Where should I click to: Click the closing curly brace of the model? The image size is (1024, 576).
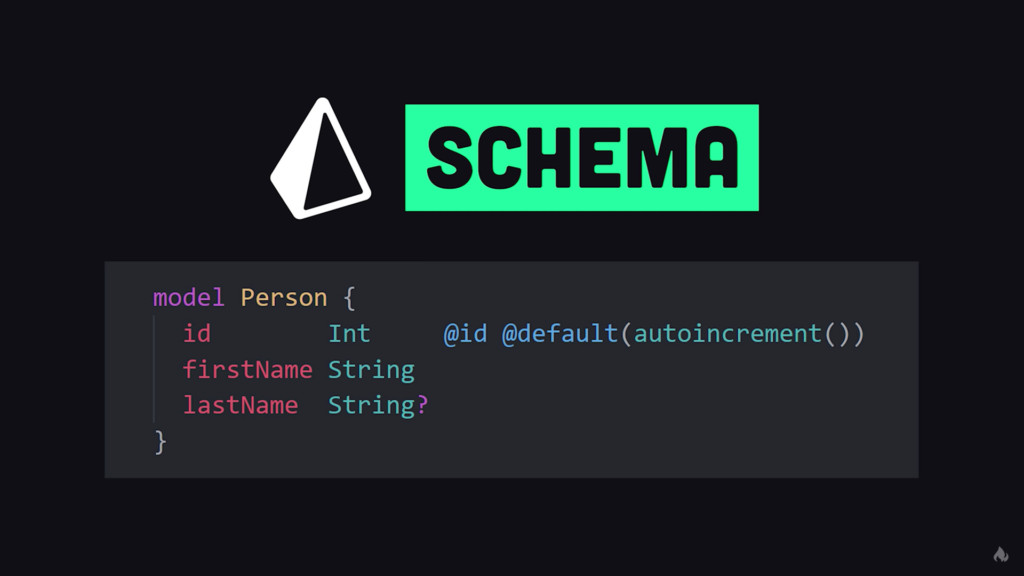160,442
